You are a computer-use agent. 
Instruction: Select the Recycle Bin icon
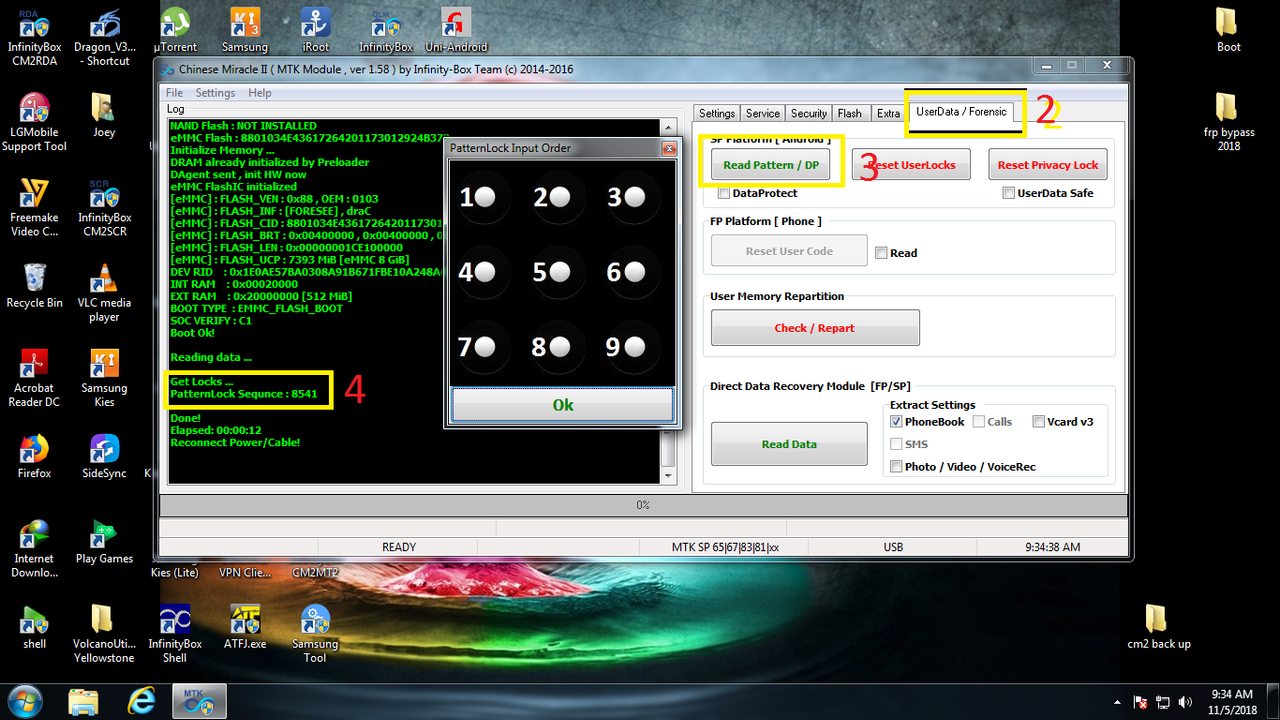34,286
